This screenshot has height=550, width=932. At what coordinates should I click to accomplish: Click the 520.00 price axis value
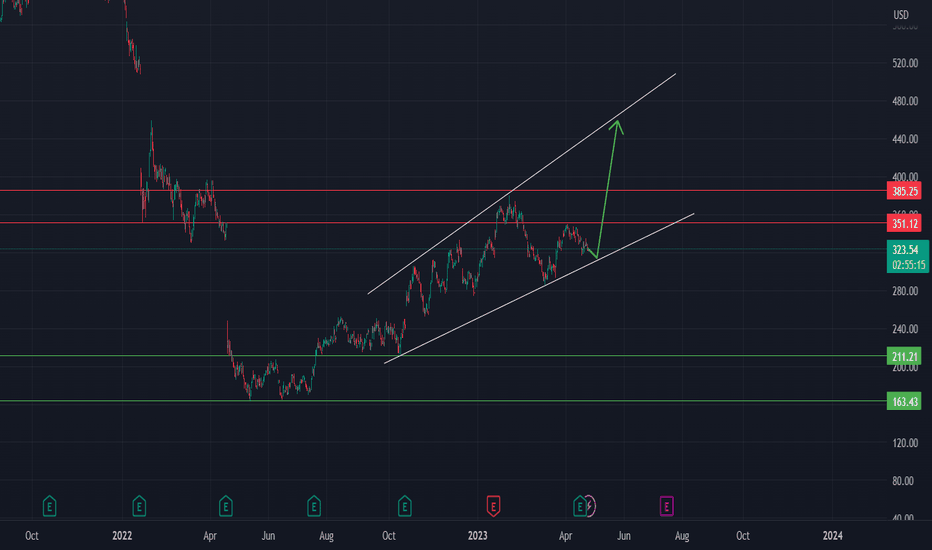pyautogui.click(x=905, y=63)
